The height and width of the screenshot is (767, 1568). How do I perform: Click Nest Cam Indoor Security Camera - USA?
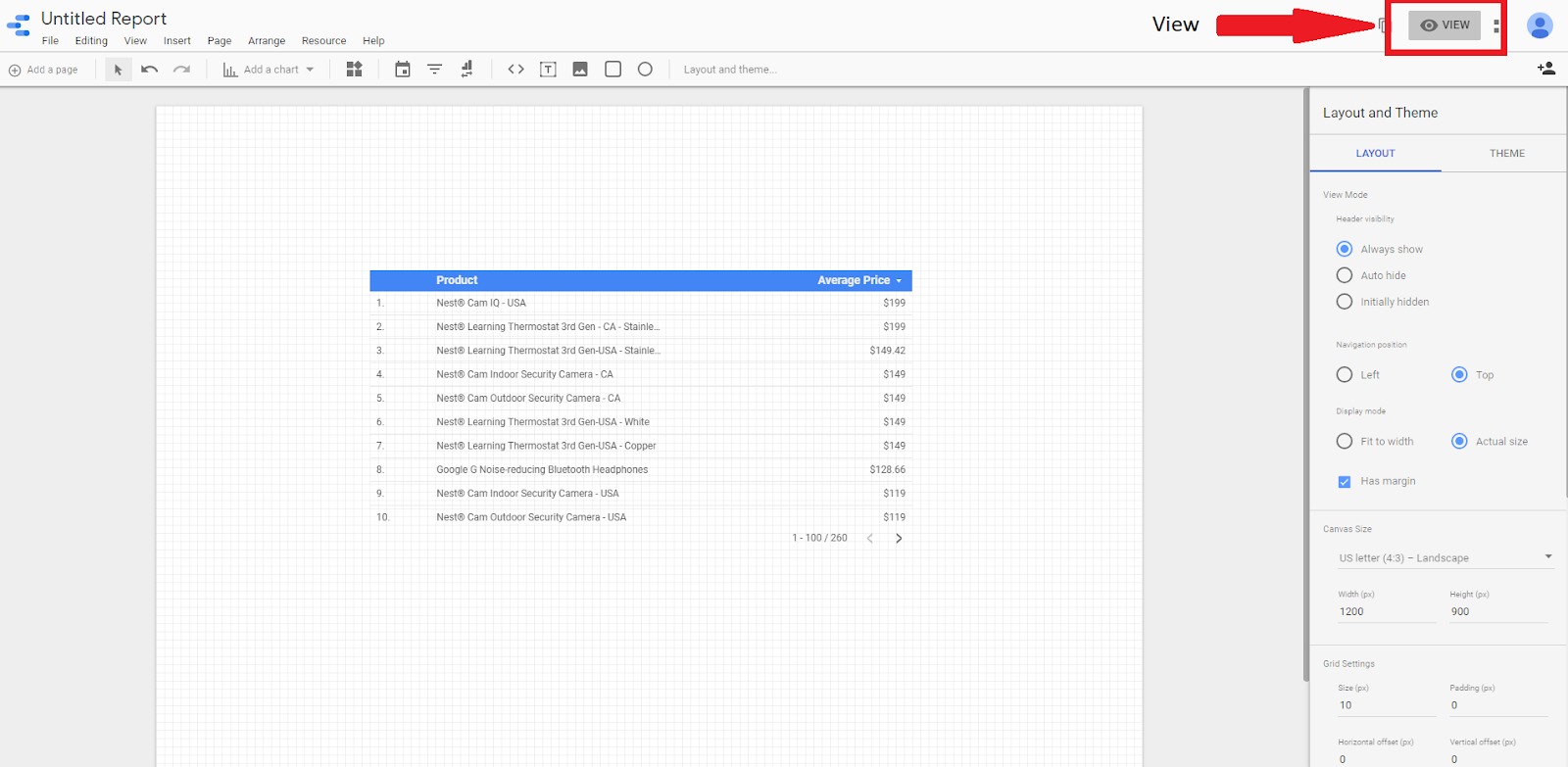[527, 494]
